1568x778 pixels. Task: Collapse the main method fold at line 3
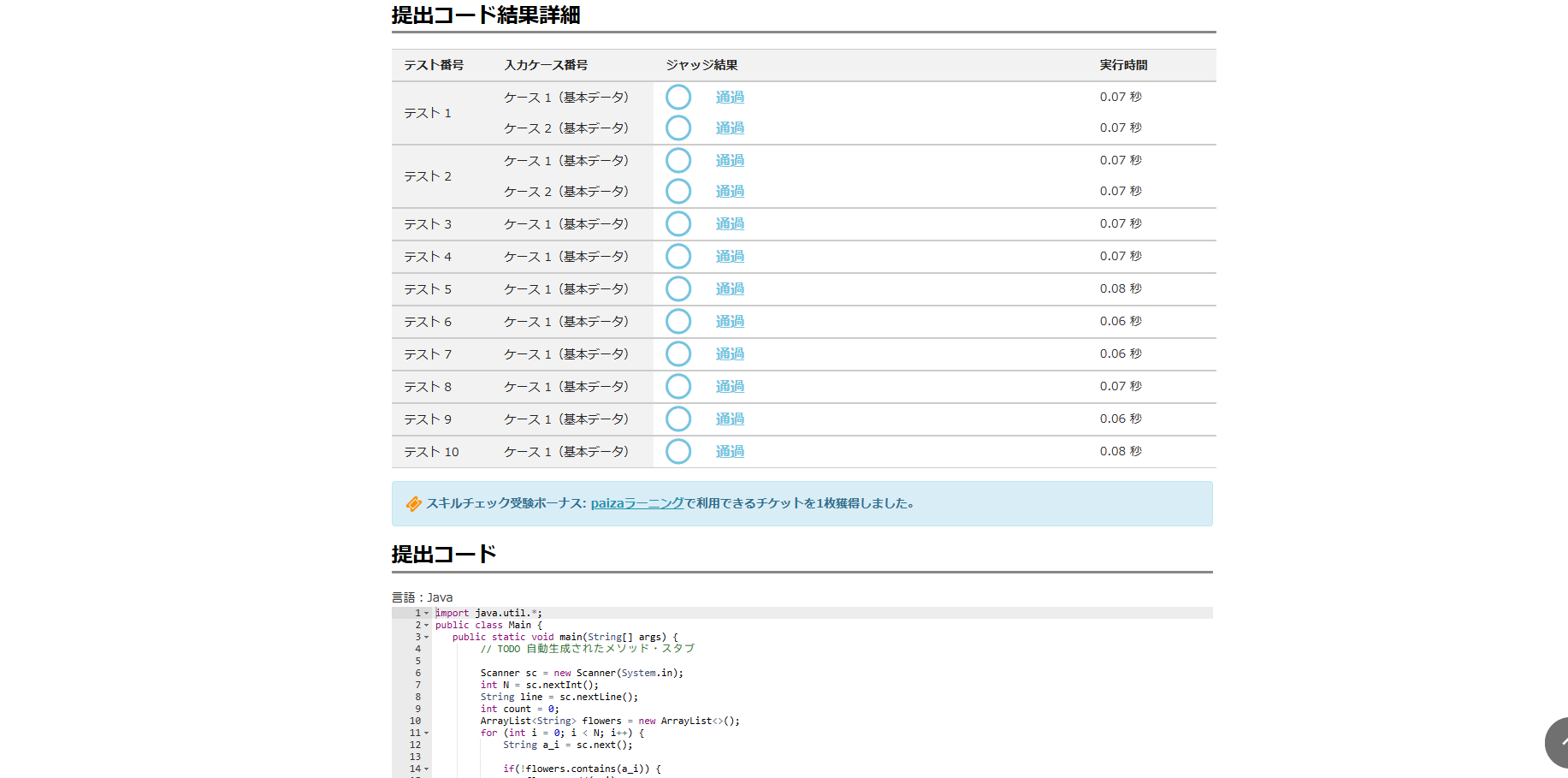[427, 637]
